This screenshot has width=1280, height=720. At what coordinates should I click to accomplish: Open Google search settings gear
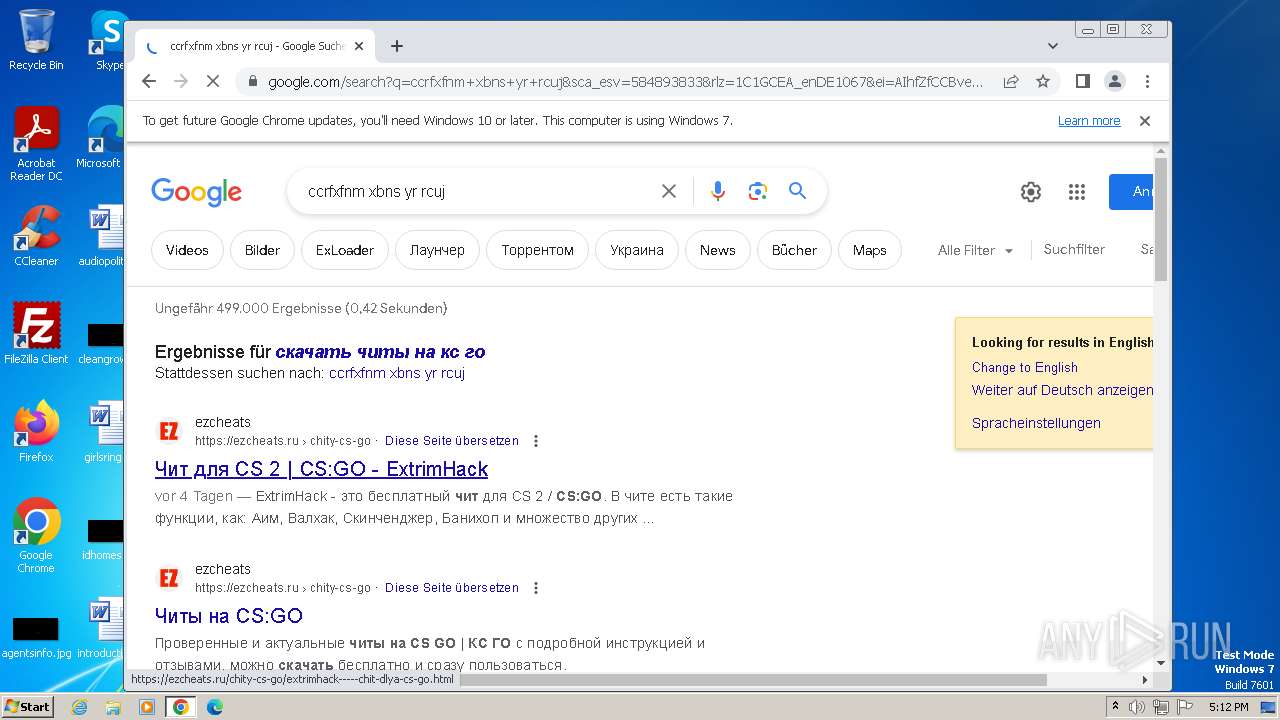1031,192
